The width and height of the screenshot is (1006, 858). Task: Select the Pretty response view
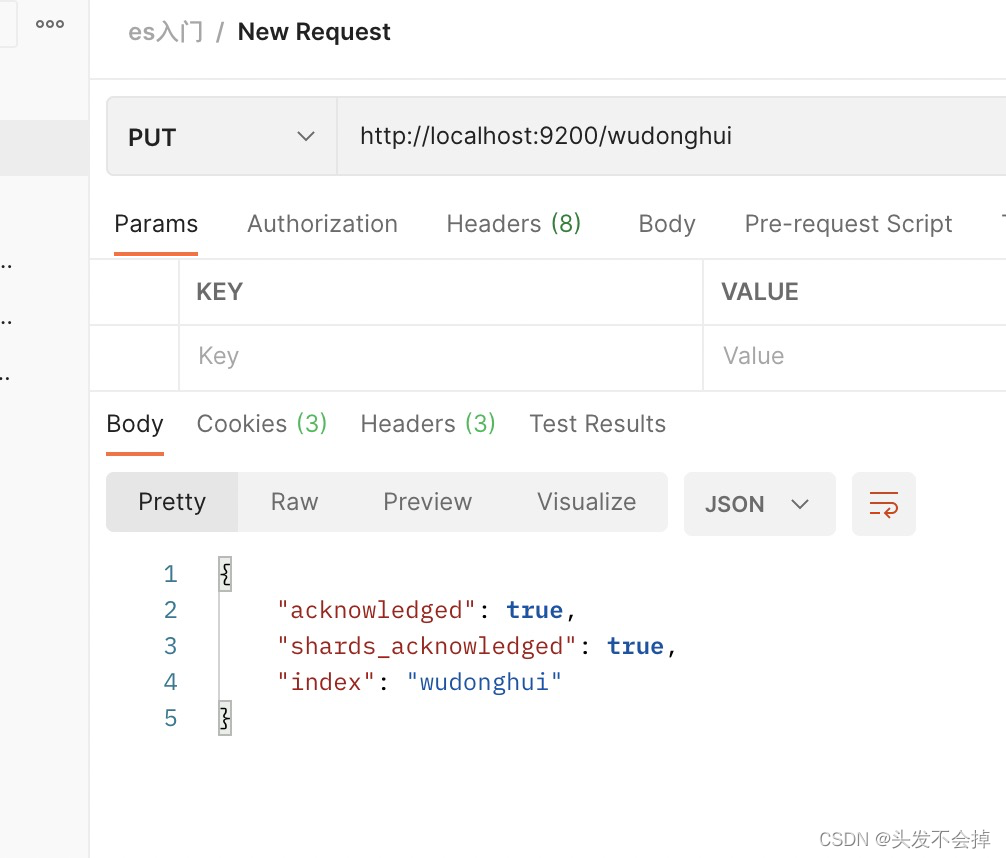172,502
